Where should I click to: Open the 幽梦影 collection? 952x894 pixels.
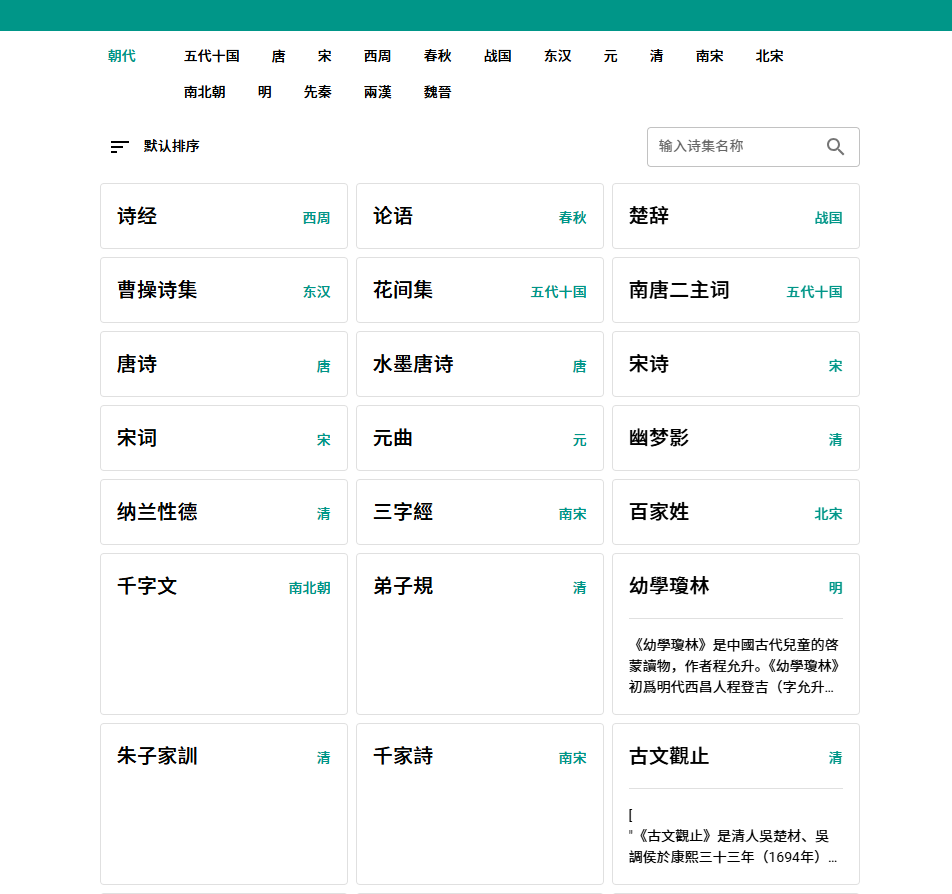pos(736,438)
